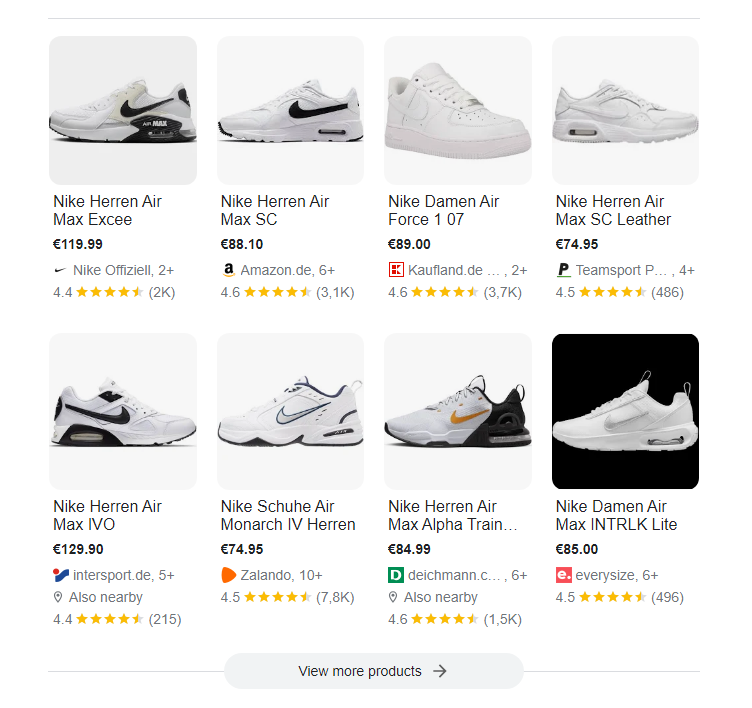752x708 pixels.
Task: Click the Amazon.de logo icon
Action: pyautogui.click(x=229, y=270)
